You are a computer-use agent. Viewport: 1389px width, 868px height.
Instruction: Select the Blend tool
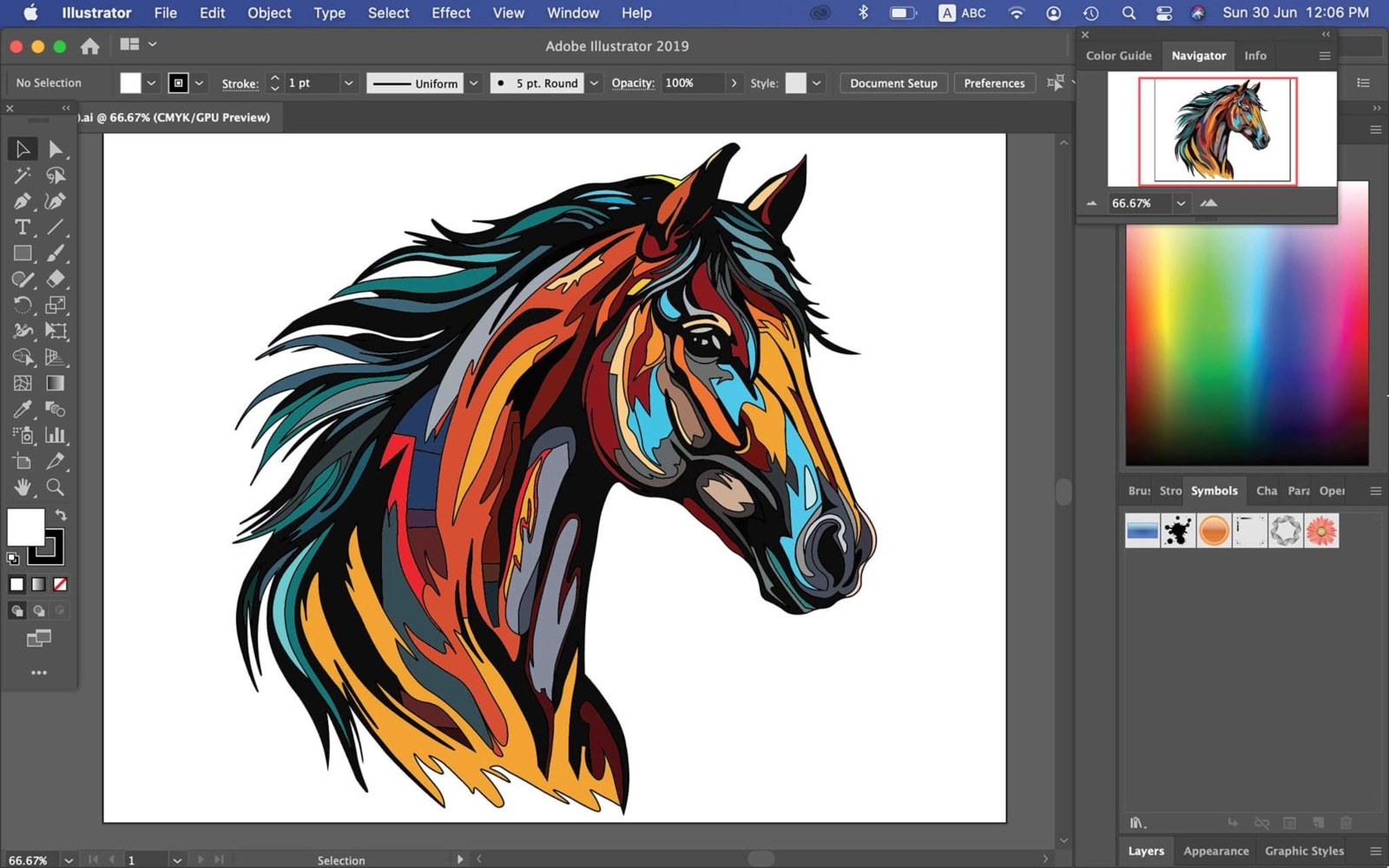point(56,410)
